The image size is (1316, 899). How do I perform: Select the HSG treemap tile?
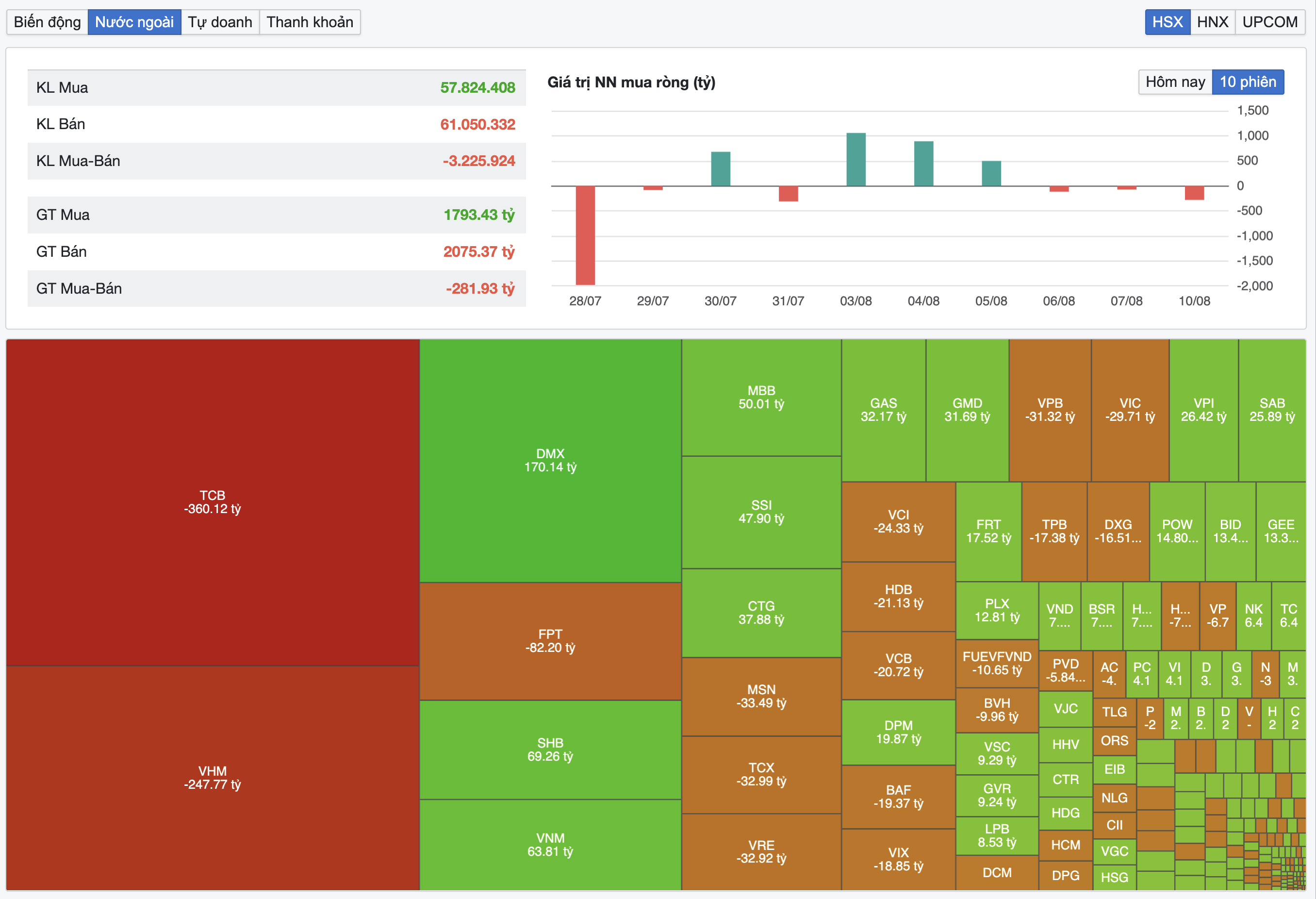pos(1115,878)
